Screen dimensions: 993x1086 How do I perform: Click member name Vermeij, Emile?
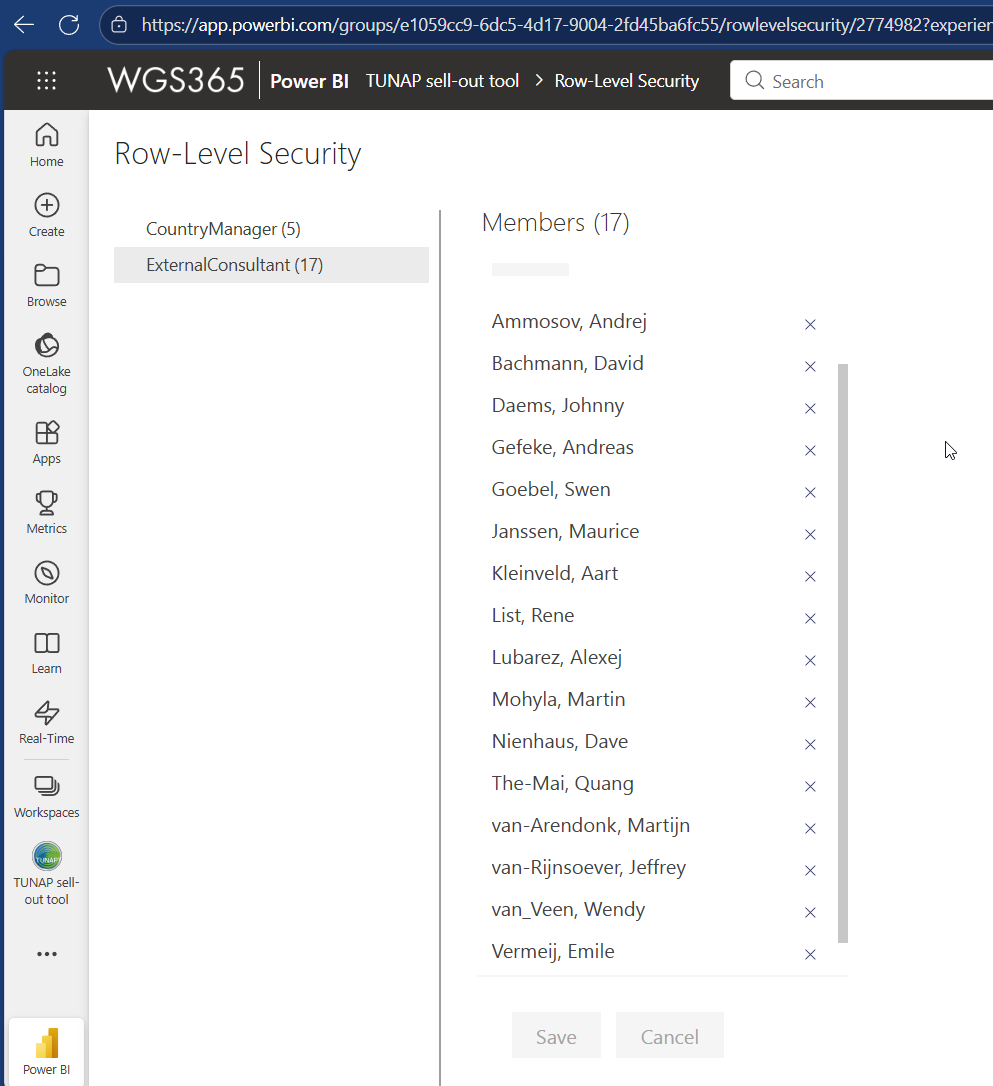[553, 952]
